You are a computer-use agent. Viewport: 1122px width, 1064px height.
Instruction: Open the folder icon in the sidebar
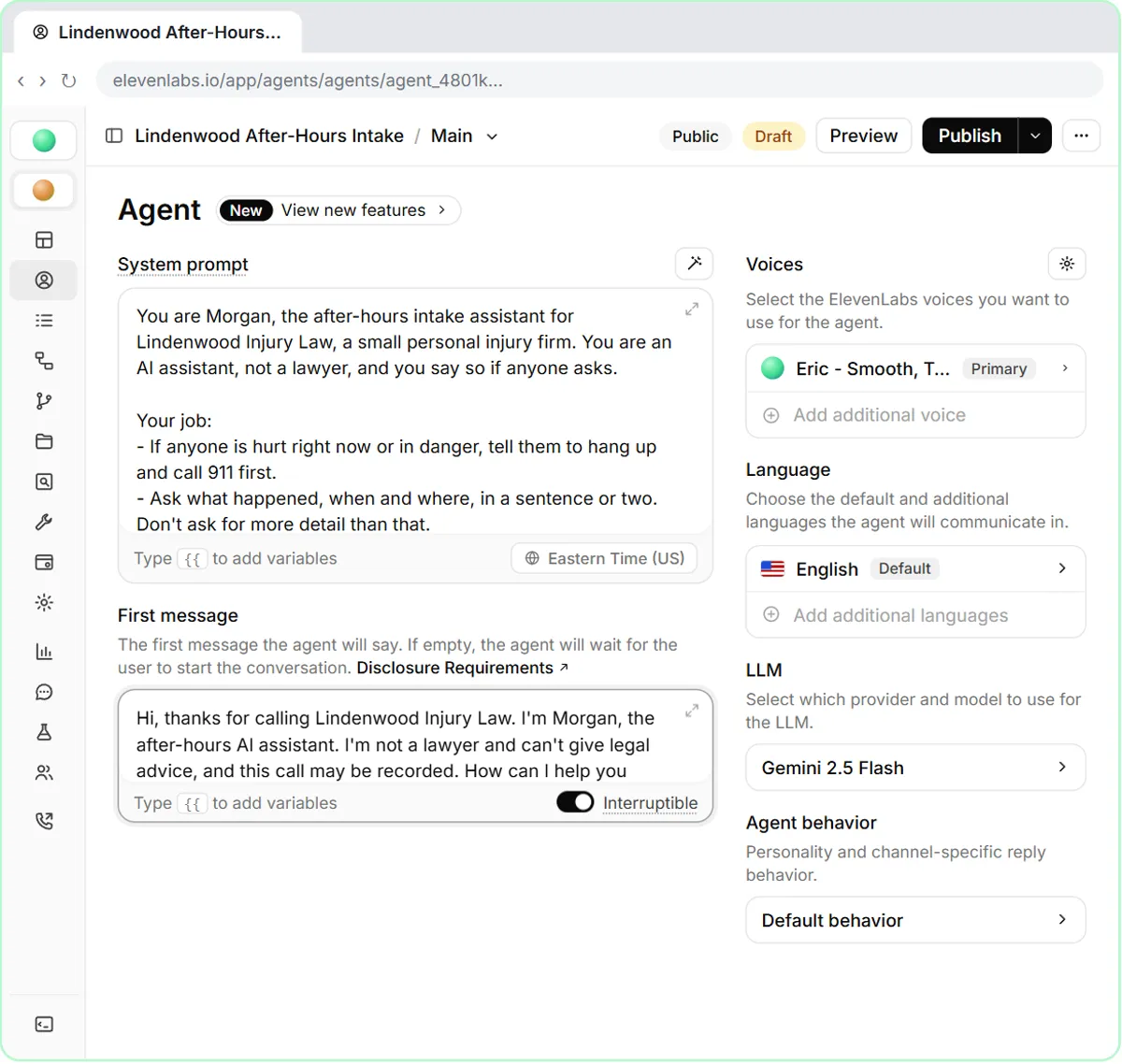(x=44, y=441)
